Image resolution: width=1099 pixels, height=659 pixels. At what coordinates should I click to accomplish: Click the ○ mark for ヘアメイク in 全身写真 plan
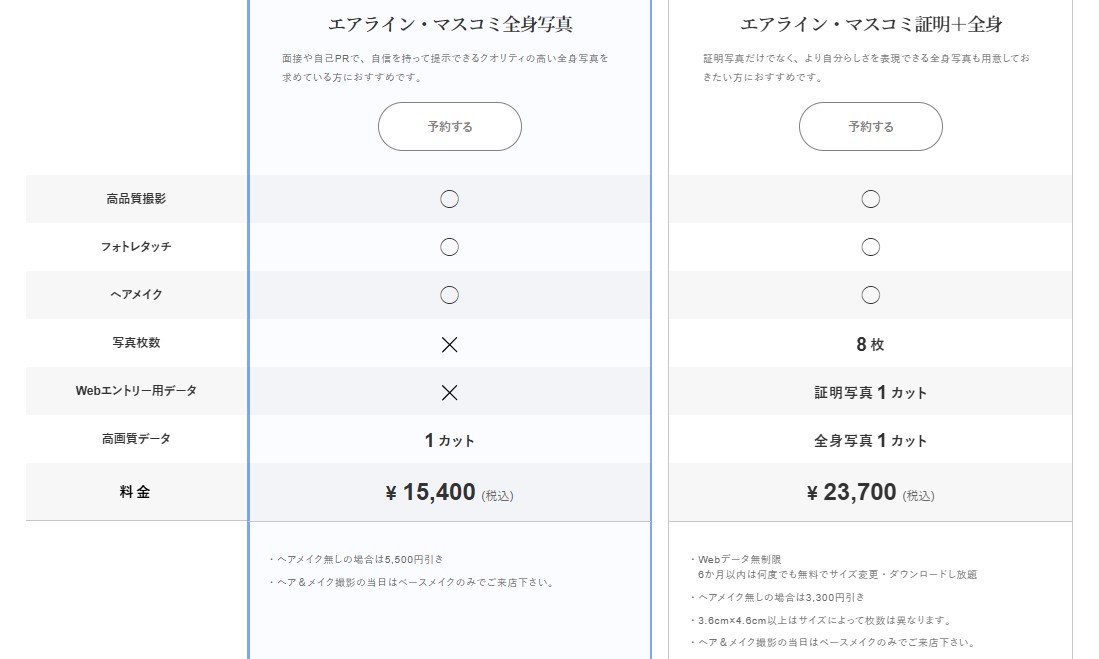[x=449, y=294]
